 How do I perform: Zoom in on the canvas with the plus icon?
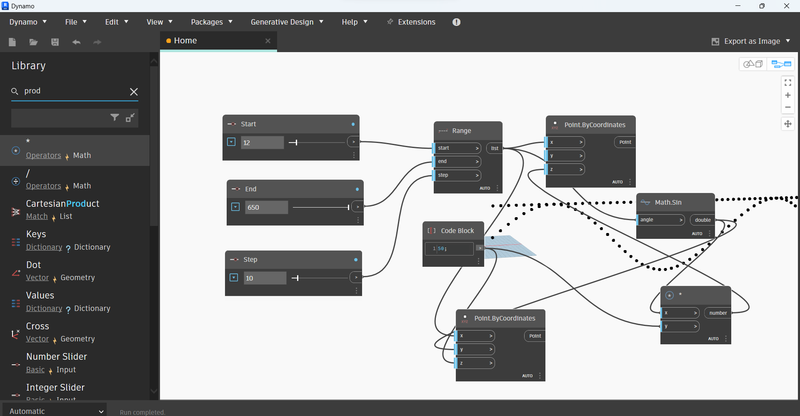pyautogui.click(x=788, y=95)
